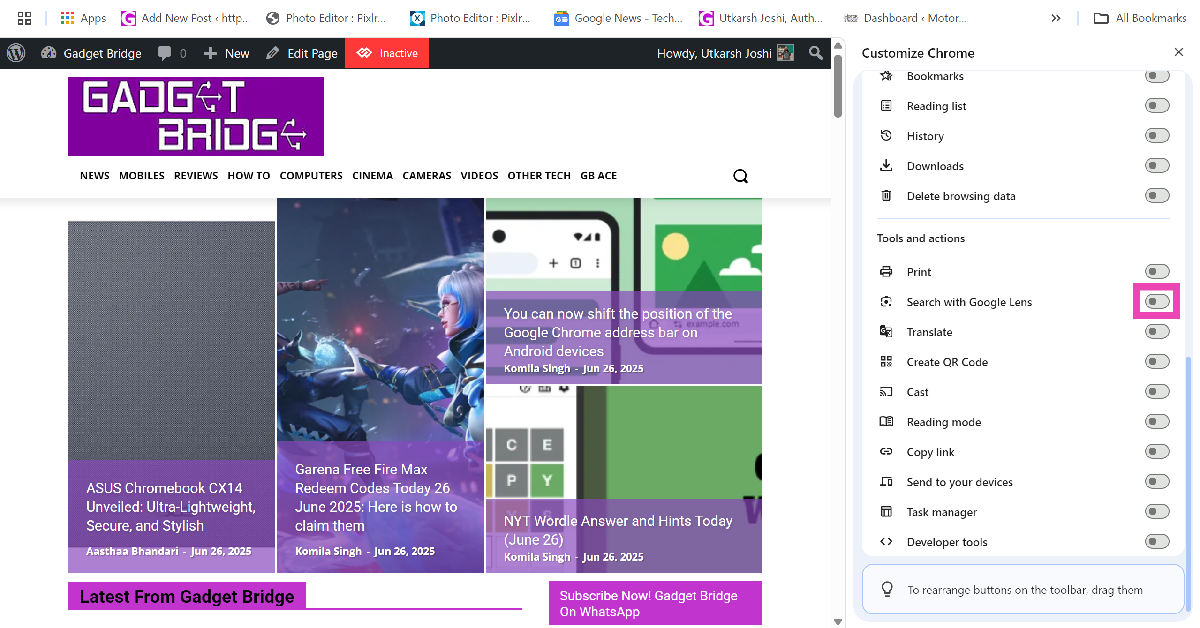Open Howdy, Utkarsh Joshi account menu
Screen dimensions: 1200x628
[725, 53]
